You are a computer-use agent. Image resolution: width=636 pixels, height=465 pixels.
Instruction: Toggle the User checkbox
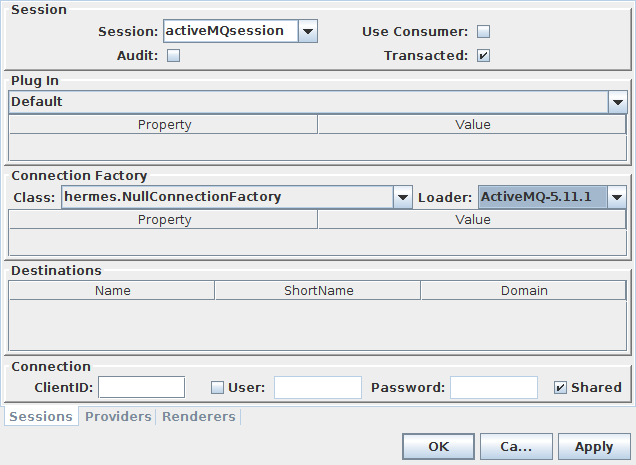218,387
